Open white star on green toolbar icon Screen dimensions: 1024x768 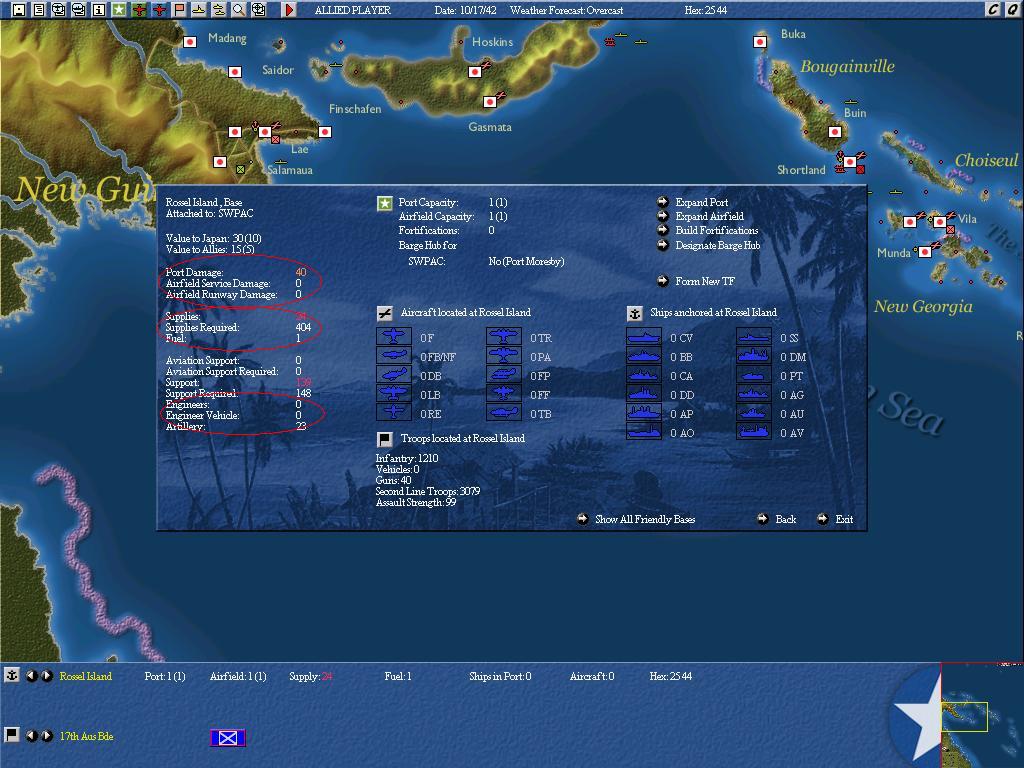tap(119, 10)
